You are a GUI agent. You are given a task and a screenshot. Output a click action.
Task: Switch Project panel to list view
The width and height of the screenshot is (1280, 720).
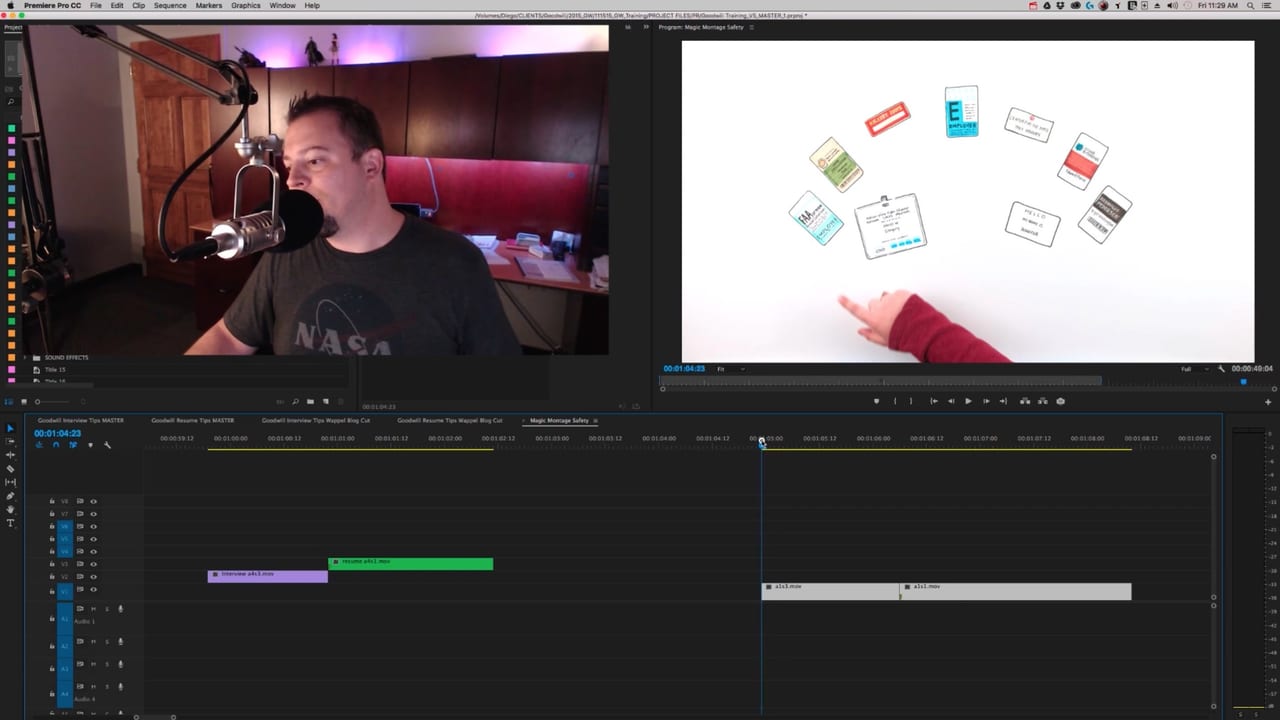pos(11,402)
